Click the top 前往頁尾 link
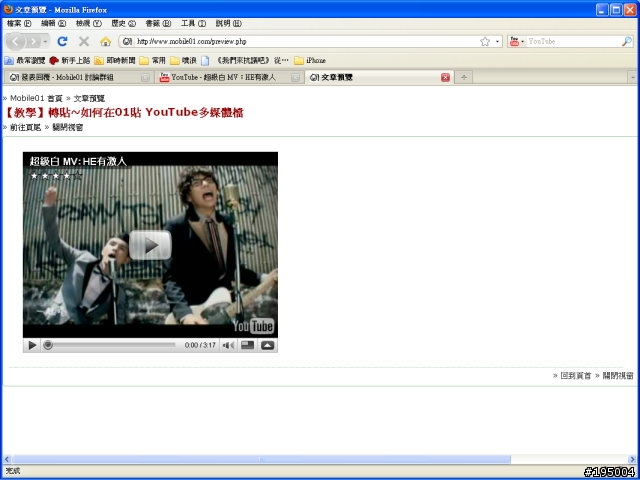The width and height of the screenshot is (640, 480). pyautogui.click(x=26, y=127)
